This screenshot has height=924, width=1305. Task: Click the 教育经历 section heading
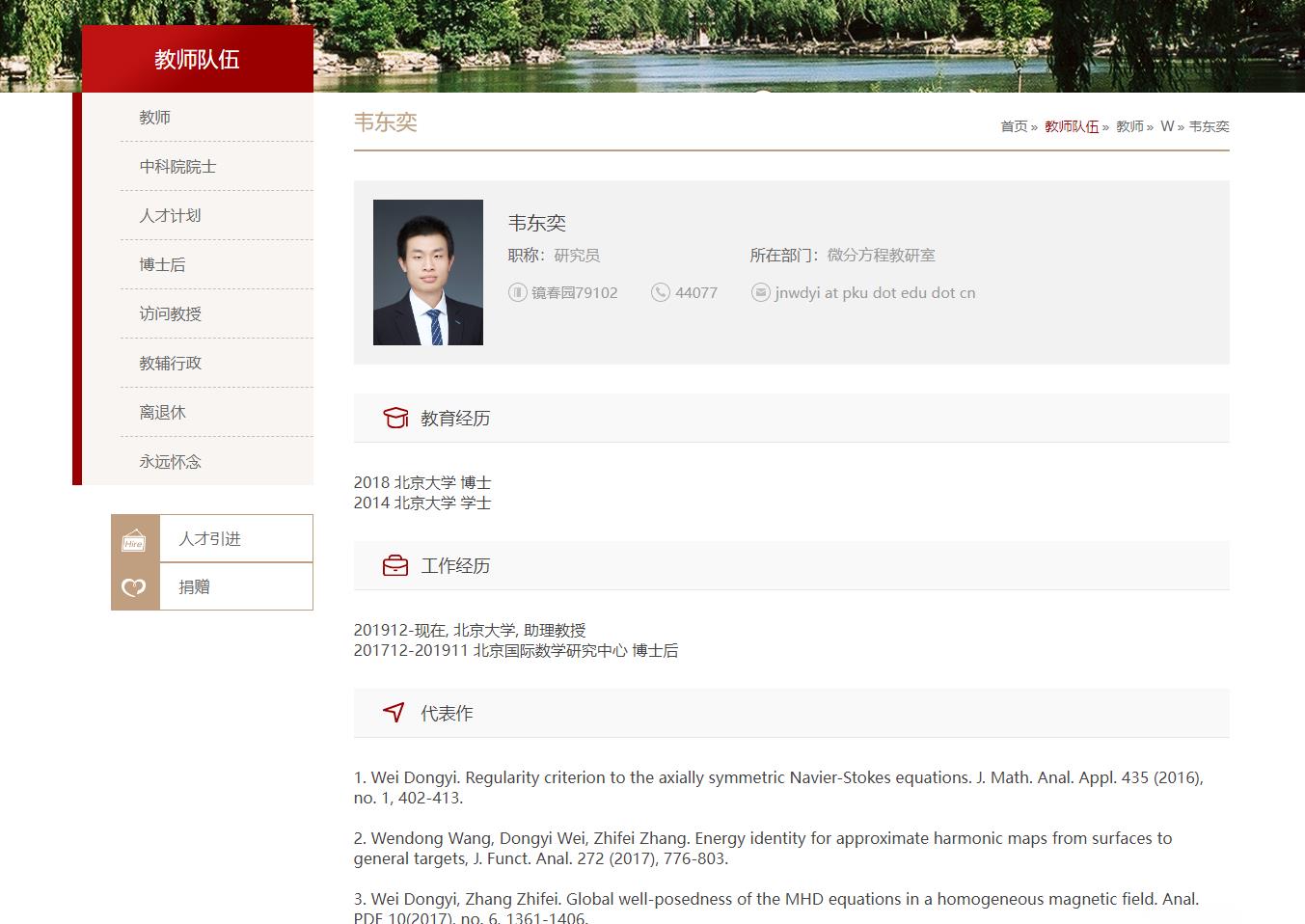coord(455,418)
